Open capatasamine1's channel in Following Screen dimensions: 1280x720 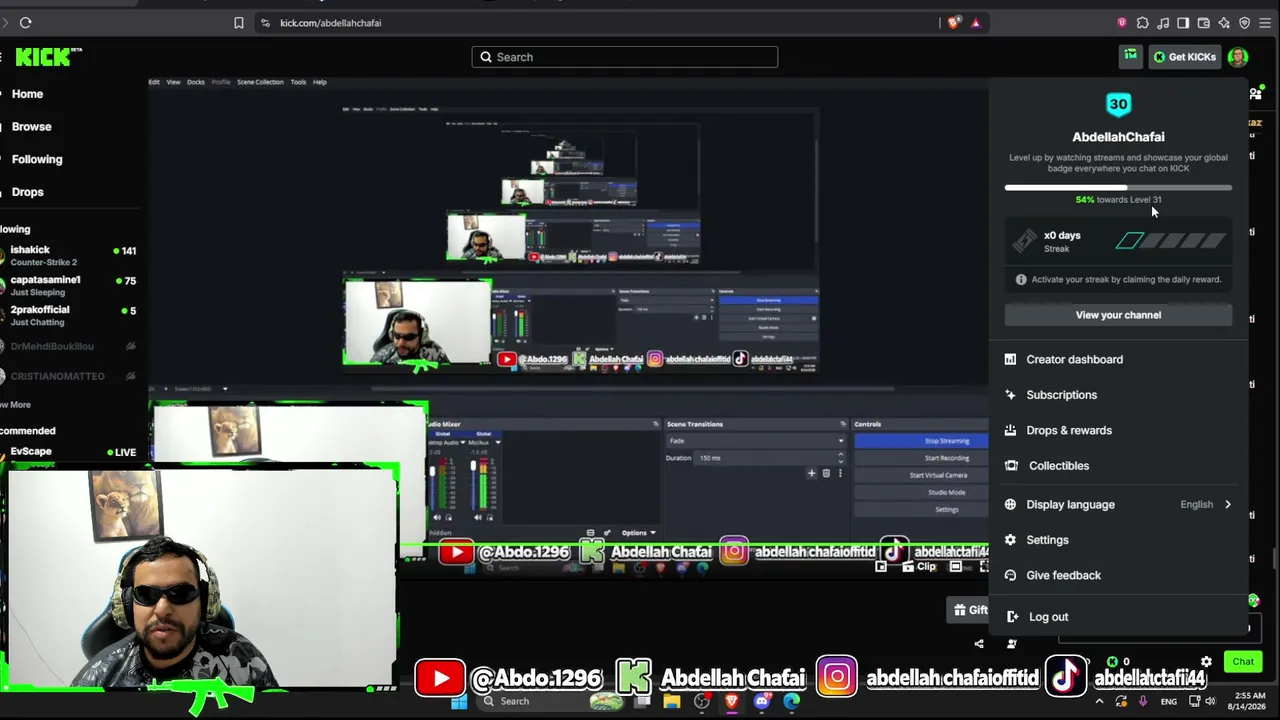pos(69,285)
